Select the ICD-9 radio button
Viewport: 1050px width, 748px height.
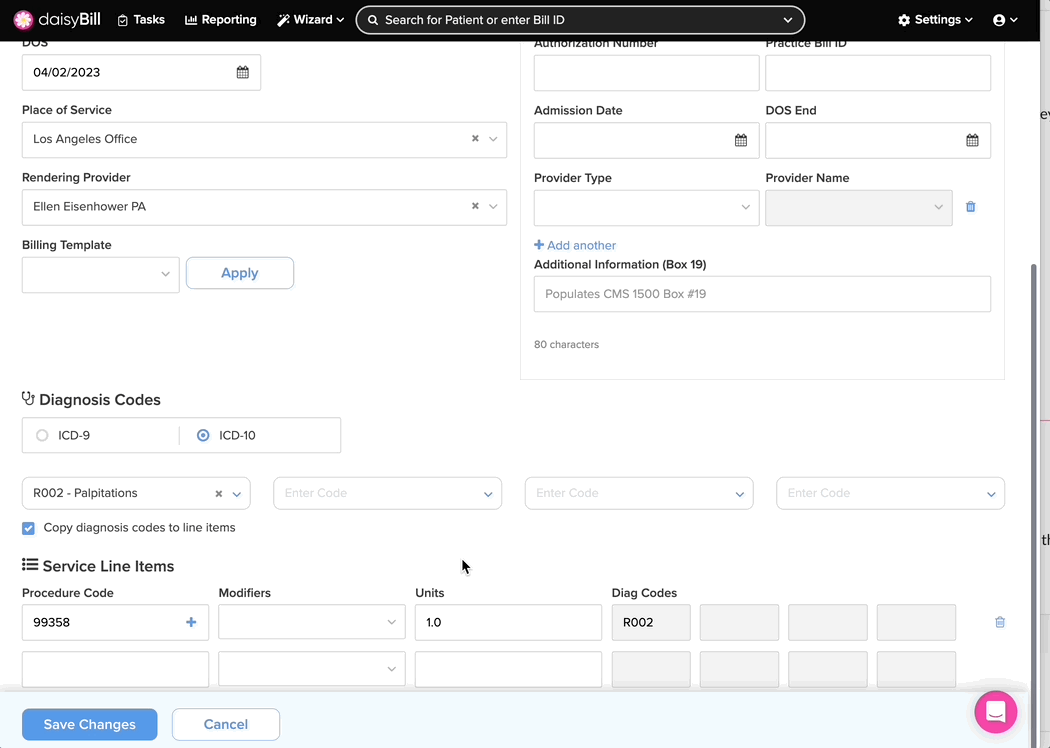coord(42,435)
